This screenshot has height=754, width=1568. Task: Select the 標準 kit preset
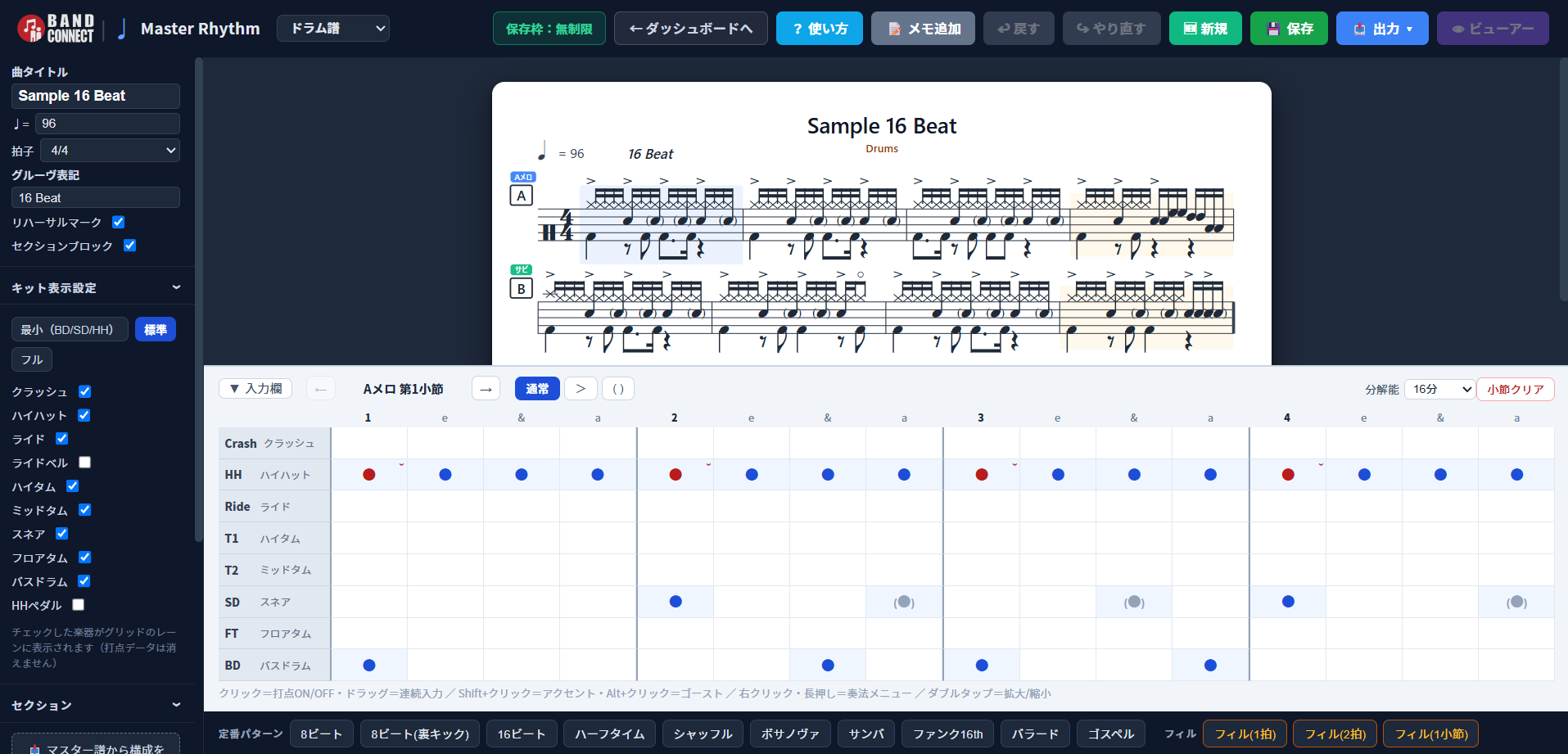click(156, 329)
